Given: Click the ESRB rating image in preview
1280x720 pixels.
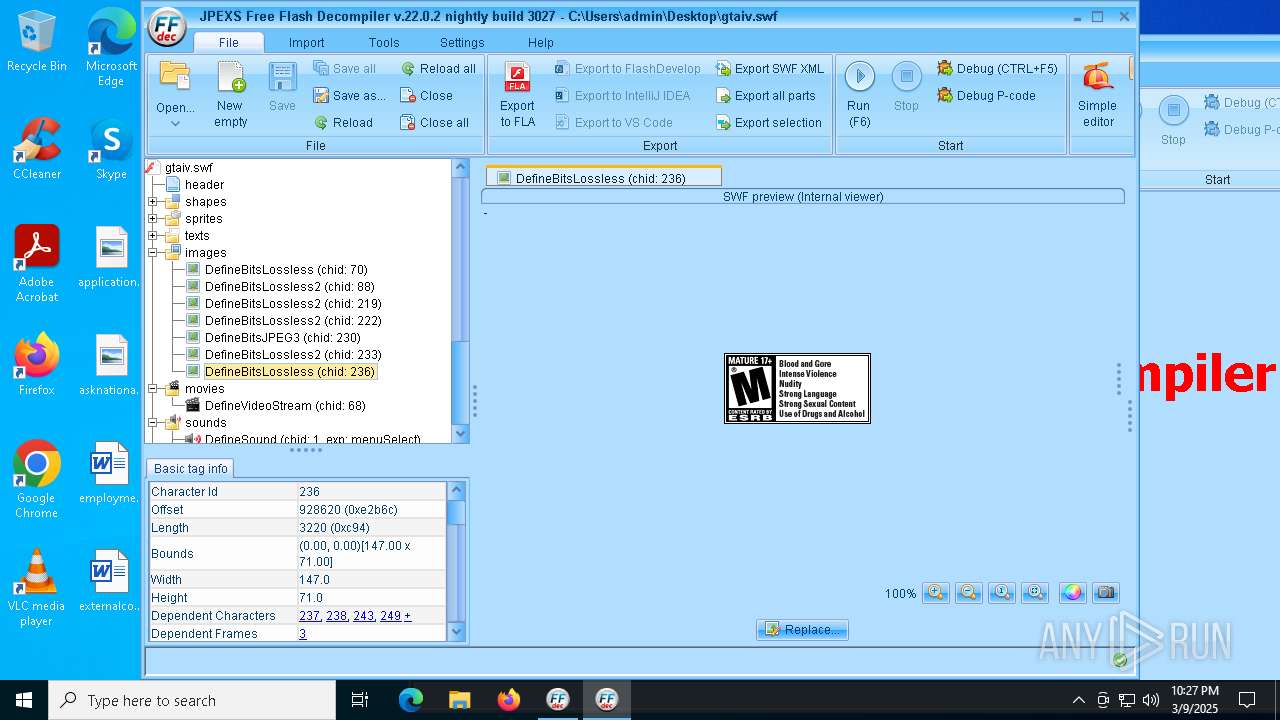Looking at the screenshot, I should point(797,388).
